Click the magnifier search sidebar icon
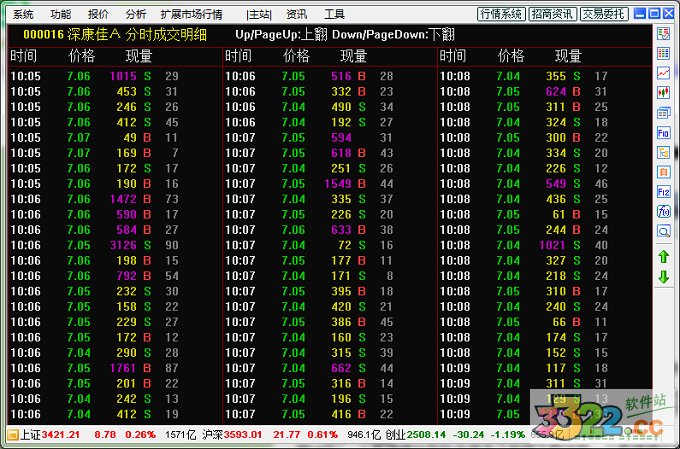This screenshot has height=449, width=680. [x=663, y=231]
